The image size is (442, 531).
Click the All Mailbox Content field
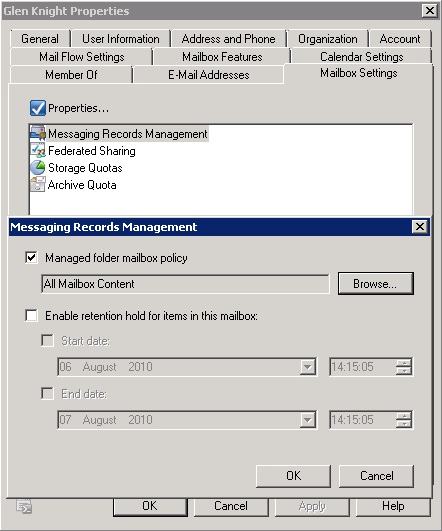185,284
